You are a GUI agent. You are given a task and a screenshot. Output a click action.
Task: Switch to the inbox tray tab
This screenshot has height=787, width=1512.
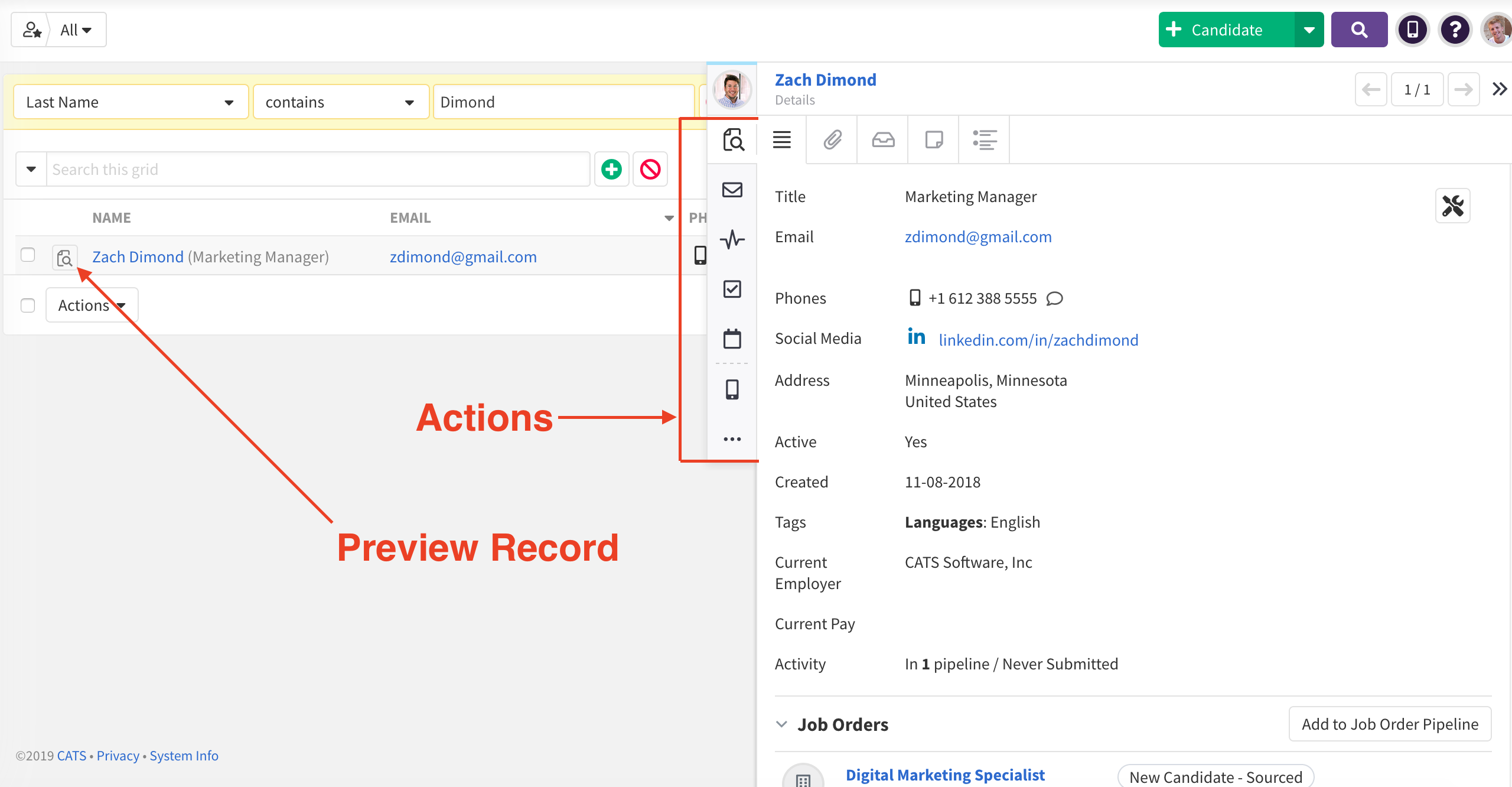click(x=883, y=140)
